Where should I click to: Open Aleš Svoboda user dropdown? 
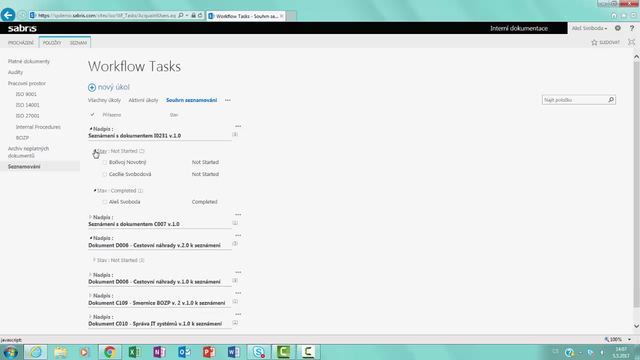[x=589, y=28]
